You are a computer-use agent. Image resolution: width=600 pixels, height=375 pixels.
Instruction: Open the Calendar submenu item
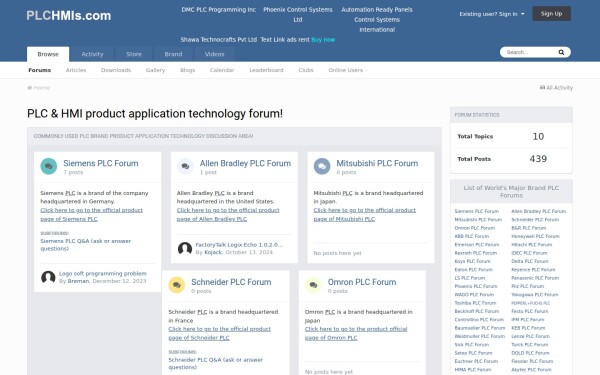(x=222, y=70)
